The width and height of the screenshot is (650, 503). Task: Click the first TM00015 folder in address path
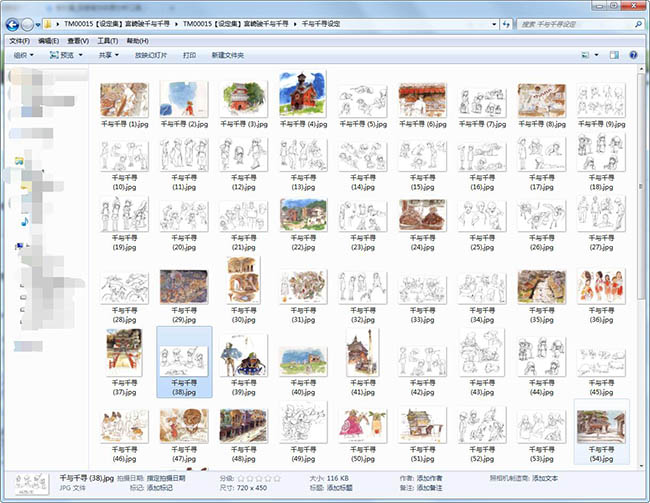click(x=117, y=24)
